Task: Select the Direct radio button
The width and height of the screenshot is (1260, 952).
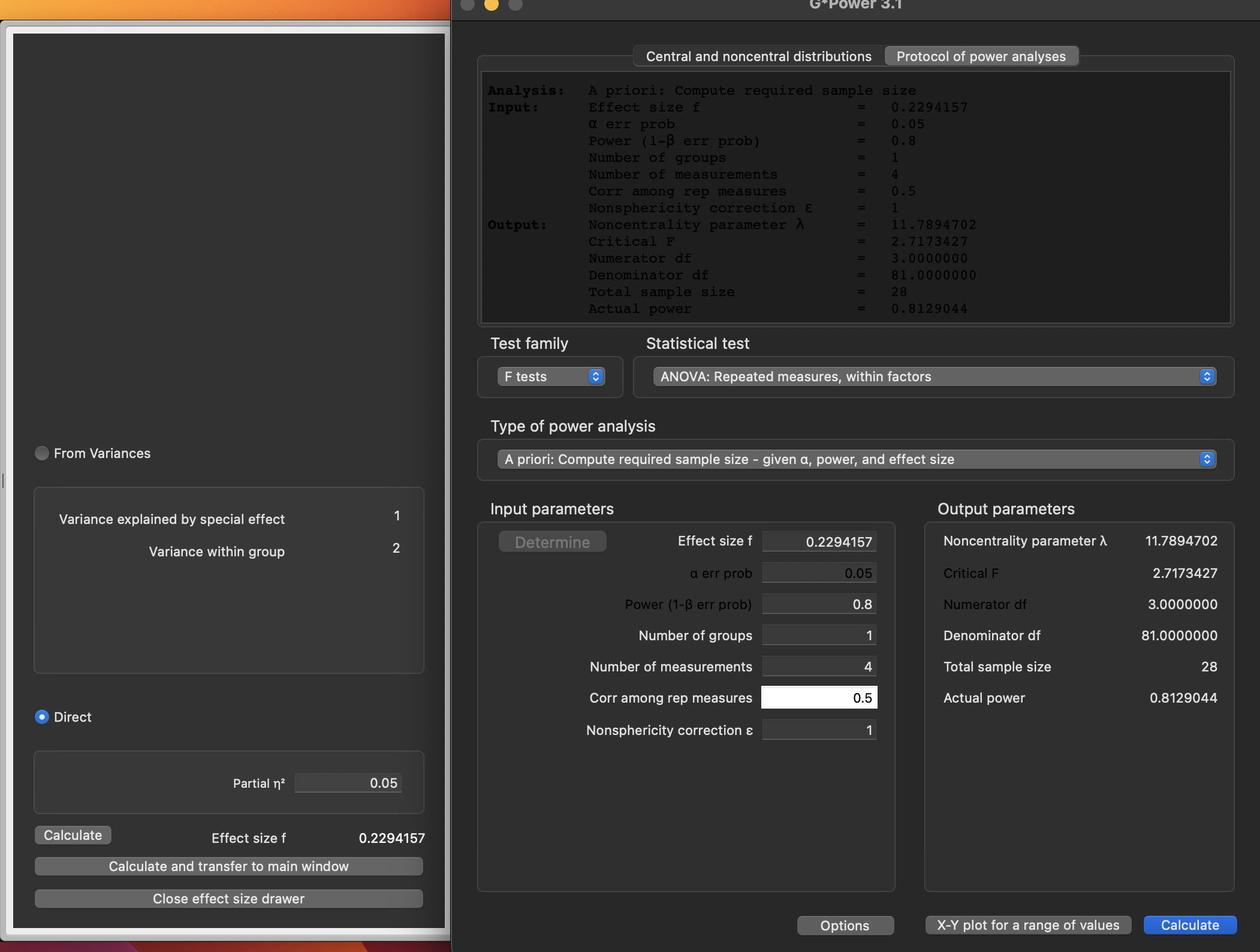Action: pyautogui.click(x=42, y=717)
